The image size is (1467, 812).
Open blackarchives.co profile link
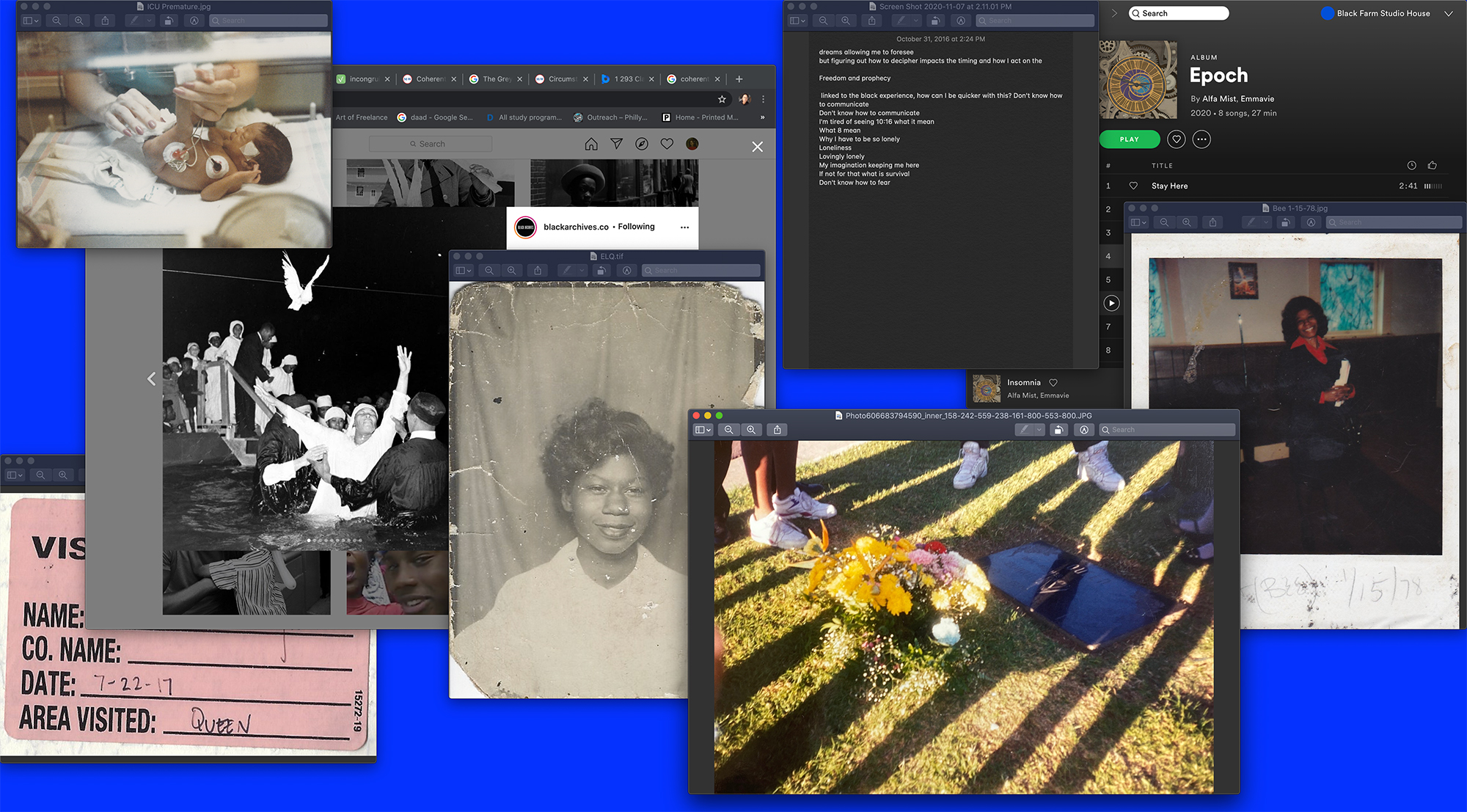coord(576,227)
